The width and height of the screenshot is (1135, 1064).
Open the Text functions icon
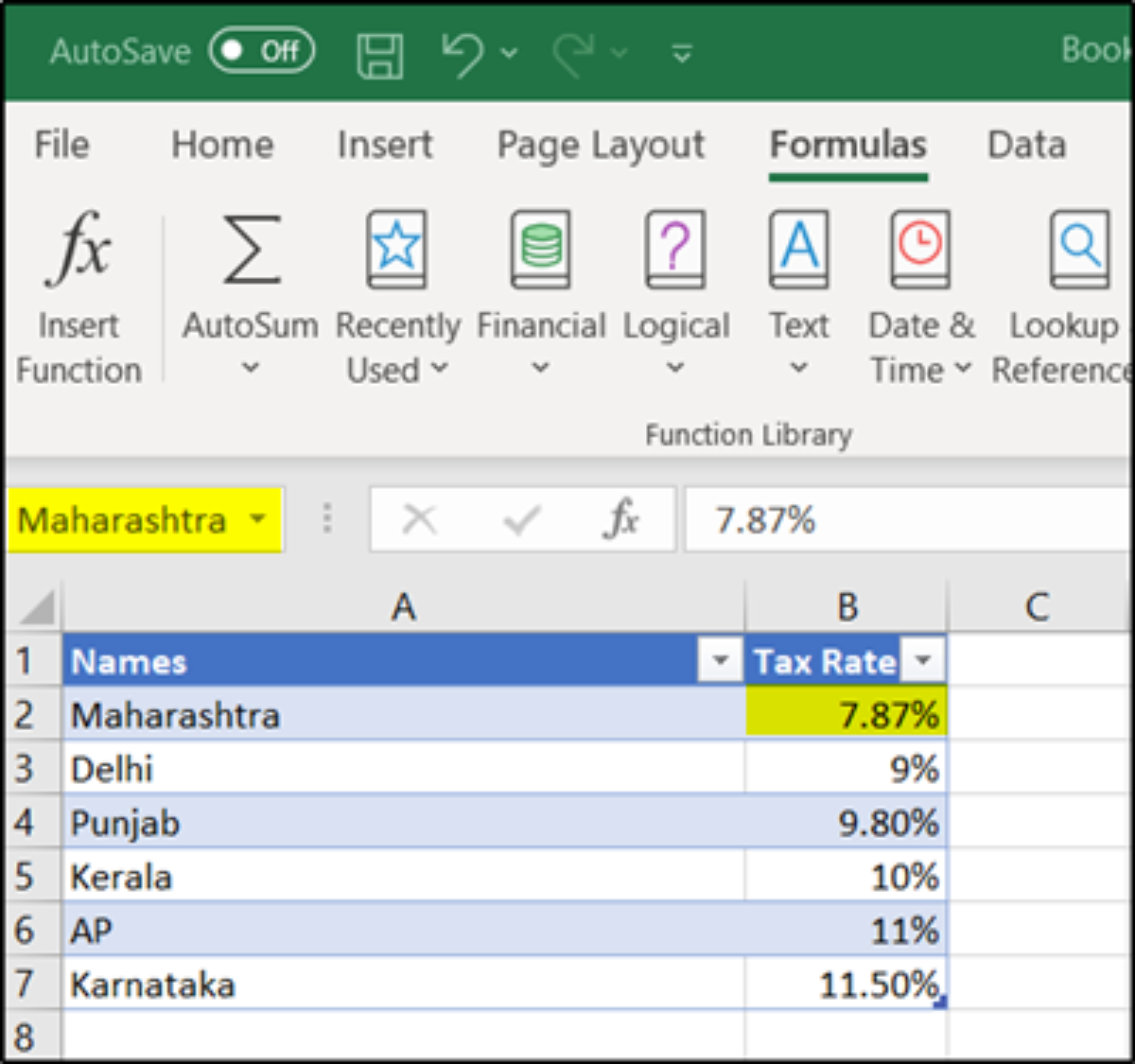tap(799, 249)
